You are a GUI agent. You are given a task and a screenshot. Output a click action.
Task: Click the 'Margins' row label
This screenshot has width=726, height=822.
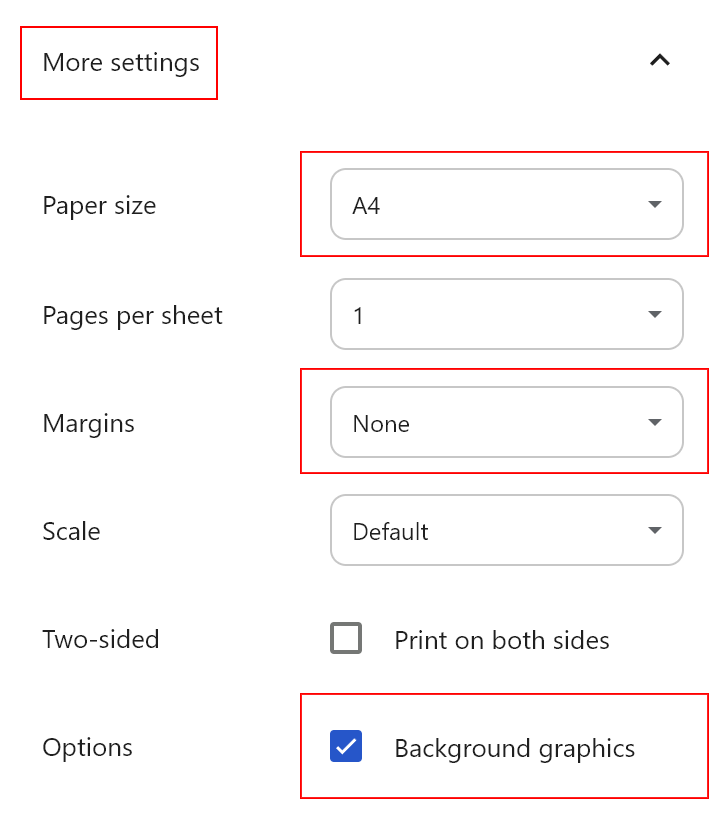pos(88,424)
